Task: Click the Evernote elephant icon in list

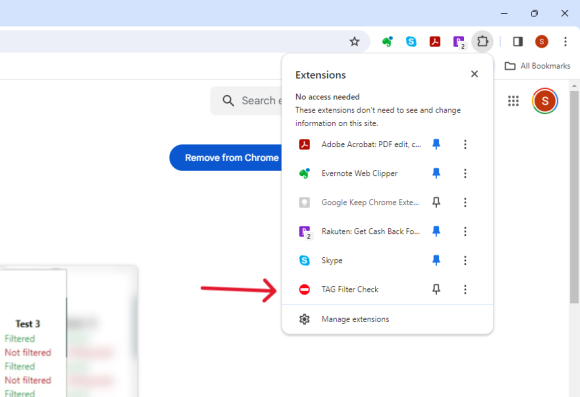Action: point(304,173)
